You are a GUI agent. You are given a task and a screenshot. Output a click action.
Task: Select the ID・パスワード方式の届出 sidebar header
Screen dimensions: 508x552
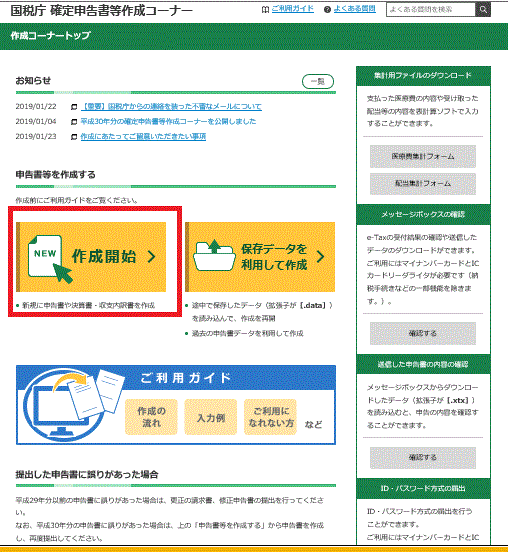423,488
